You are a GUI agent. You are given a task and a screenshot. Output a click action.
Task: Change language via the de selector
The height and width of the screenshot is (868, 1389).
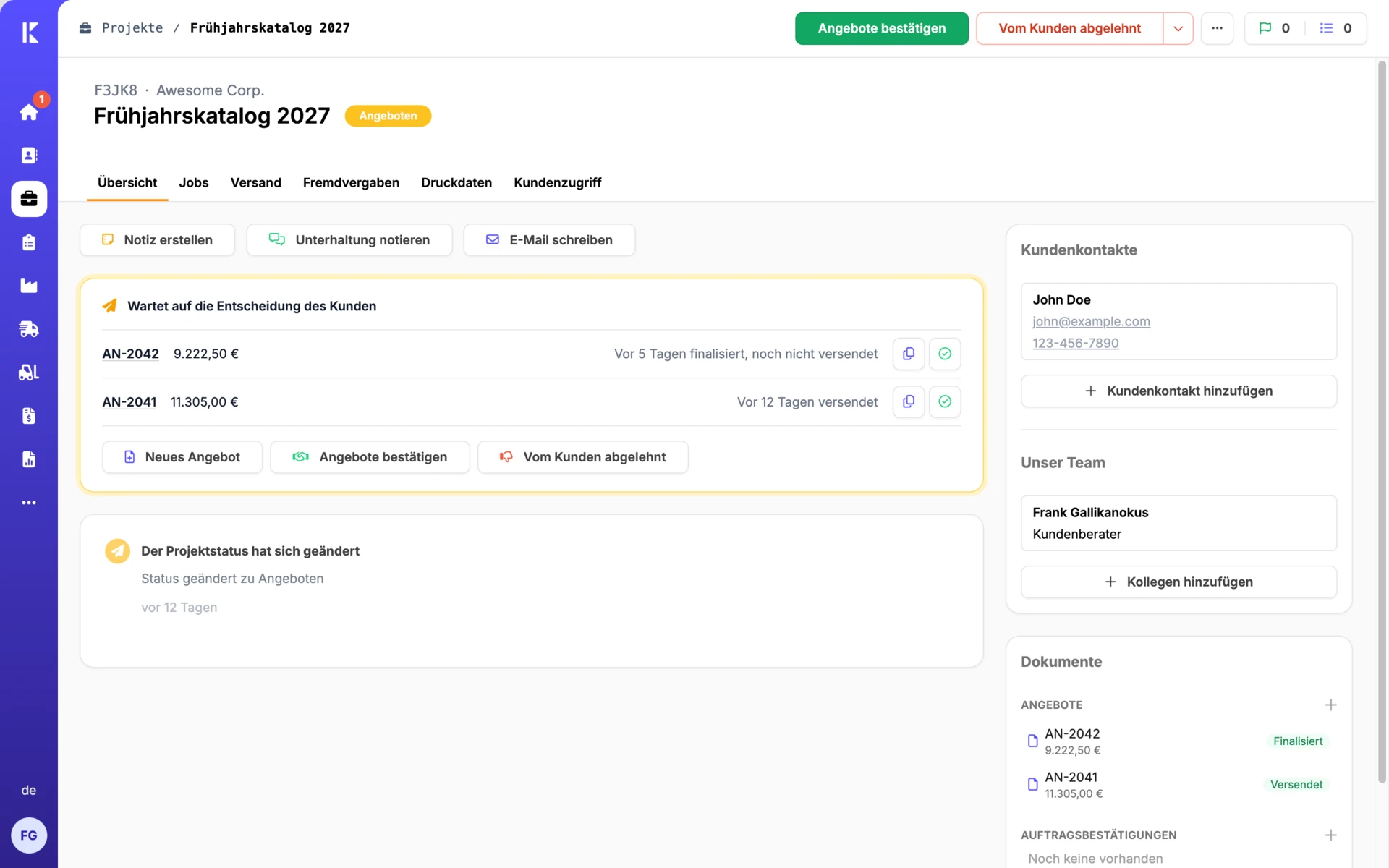(29, 791)
